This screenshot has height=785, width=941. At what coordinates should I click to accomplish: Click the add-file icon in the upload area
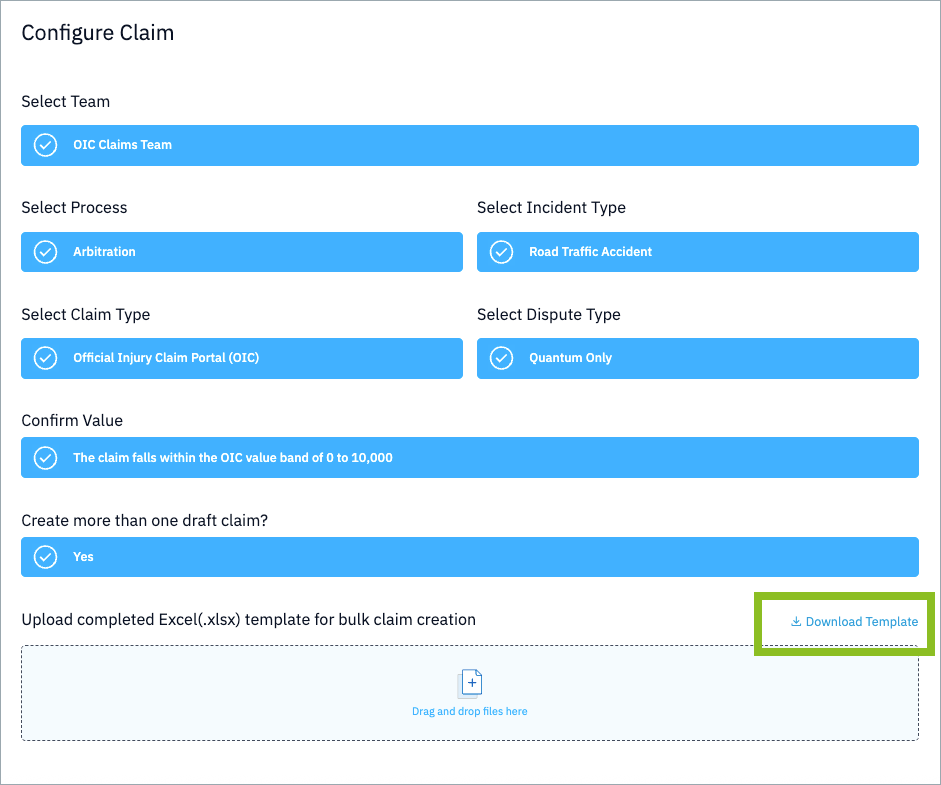click(470, 682)
